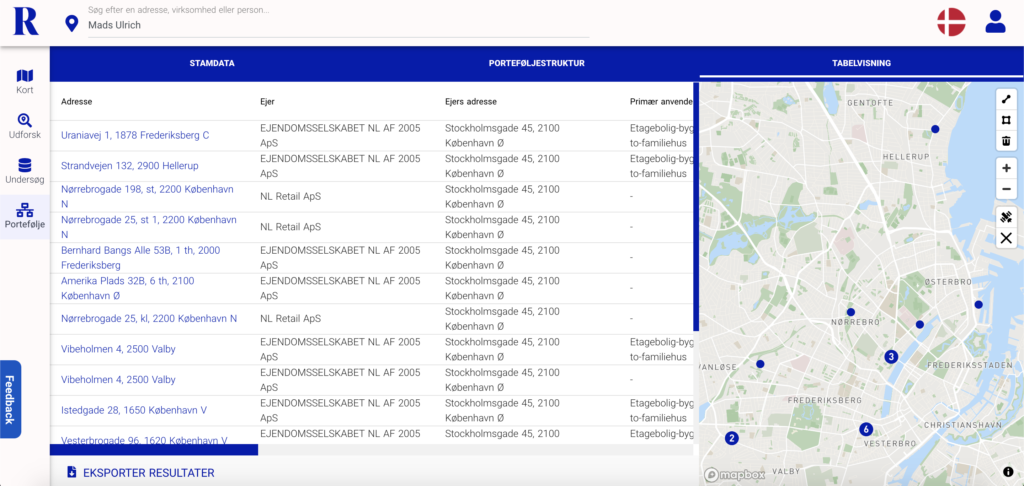Open the Uraniavej 1, 1878 Frederiksberg C link
This screenshot has width=1024, height=486.
135,135
